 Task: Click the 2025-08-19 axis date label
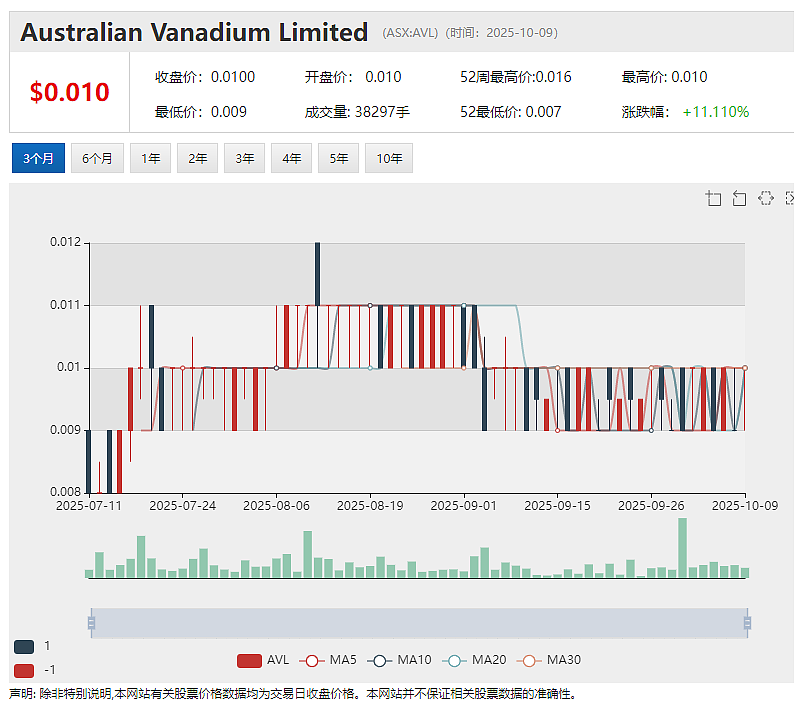click(x=370, y=506)
